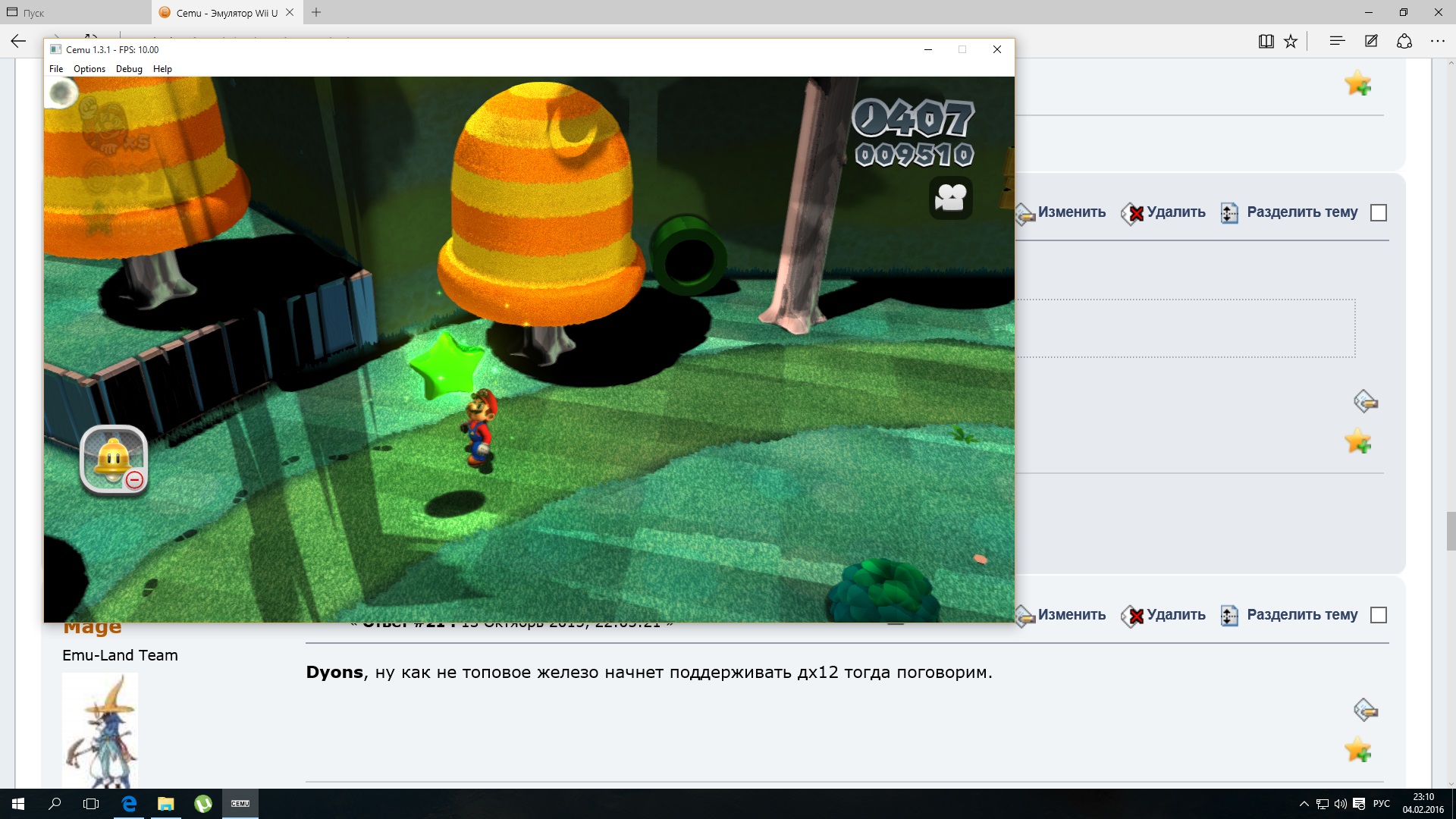Tick the checkbox on the lower post
1456x819 pixels.
1379,615
